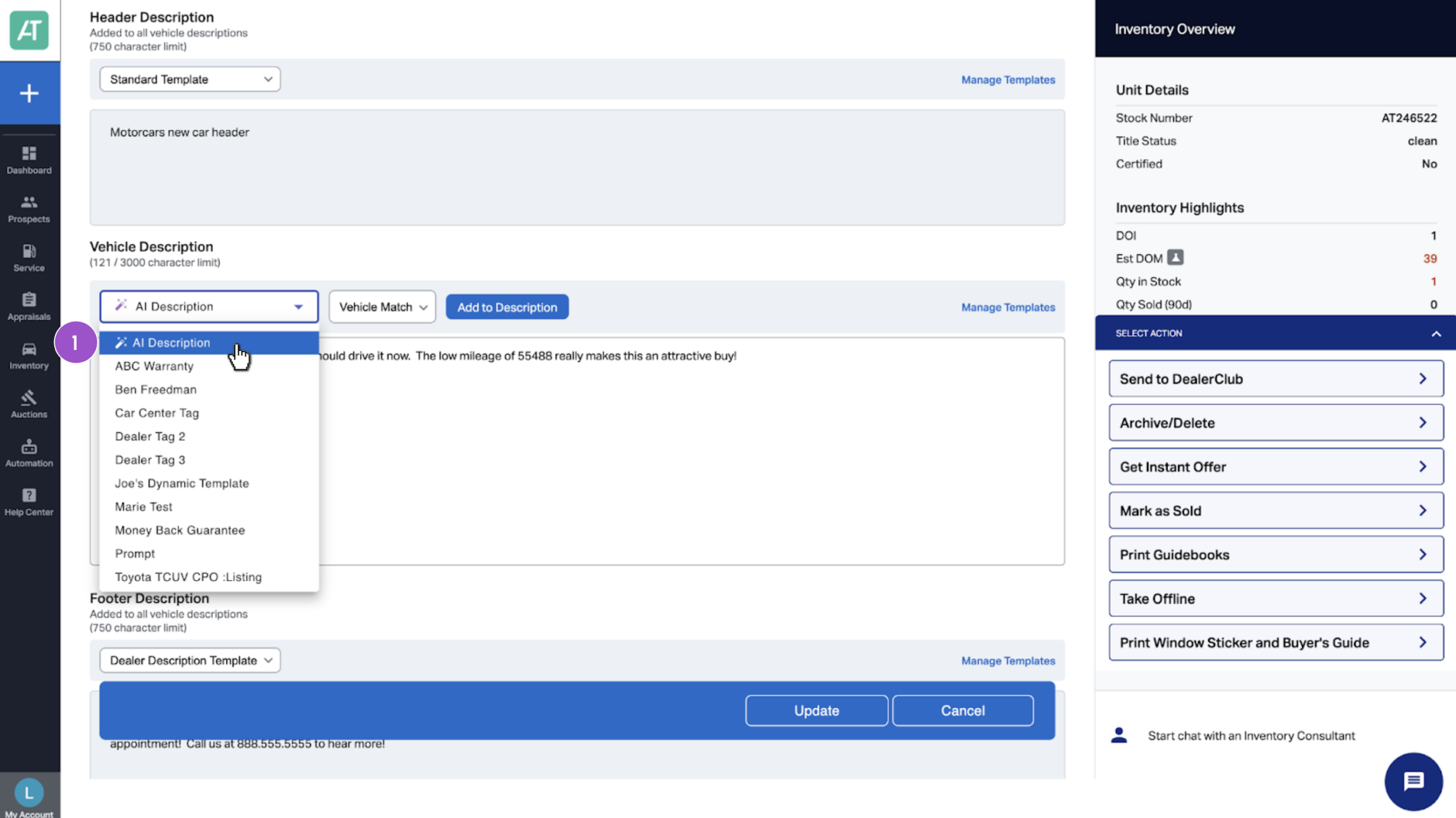Image resolution: width=1456 pixels, height=818 pixels.
Task: Select Marie Test template
Action: [209, 506]
